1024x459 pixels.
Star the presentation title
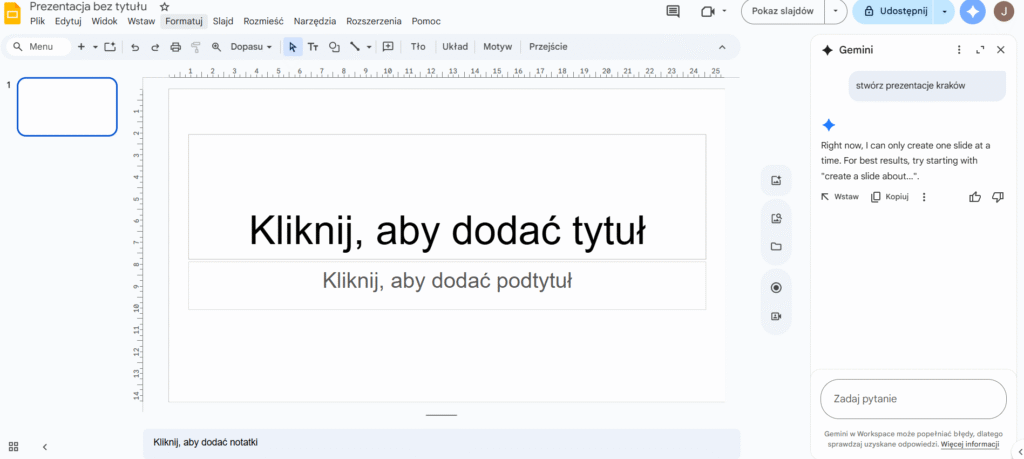(x=165, y=6)
